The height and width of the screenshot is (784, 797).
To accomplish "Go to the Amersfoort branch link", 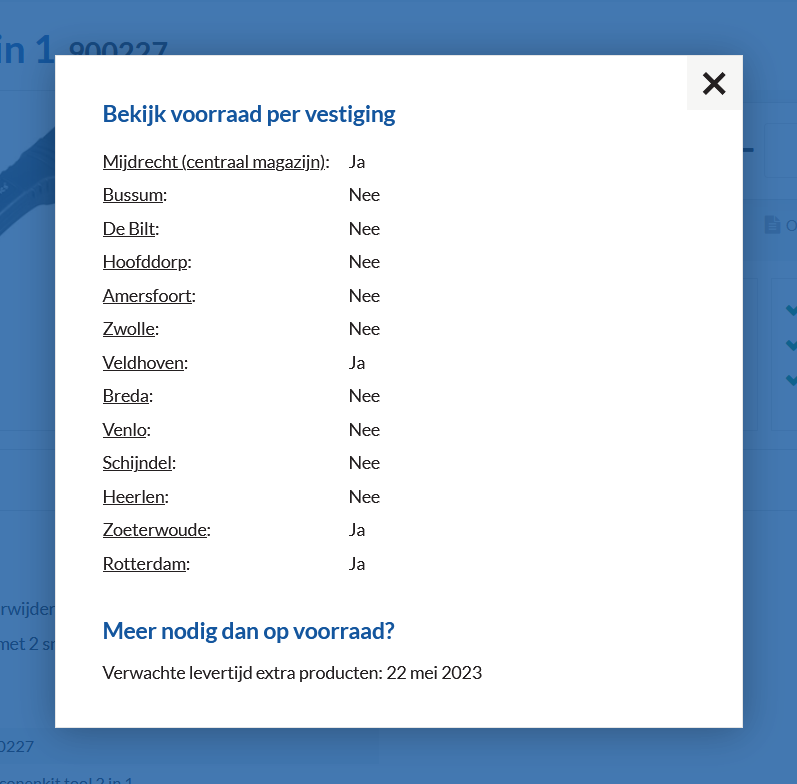I will click(x=146, y=296).
